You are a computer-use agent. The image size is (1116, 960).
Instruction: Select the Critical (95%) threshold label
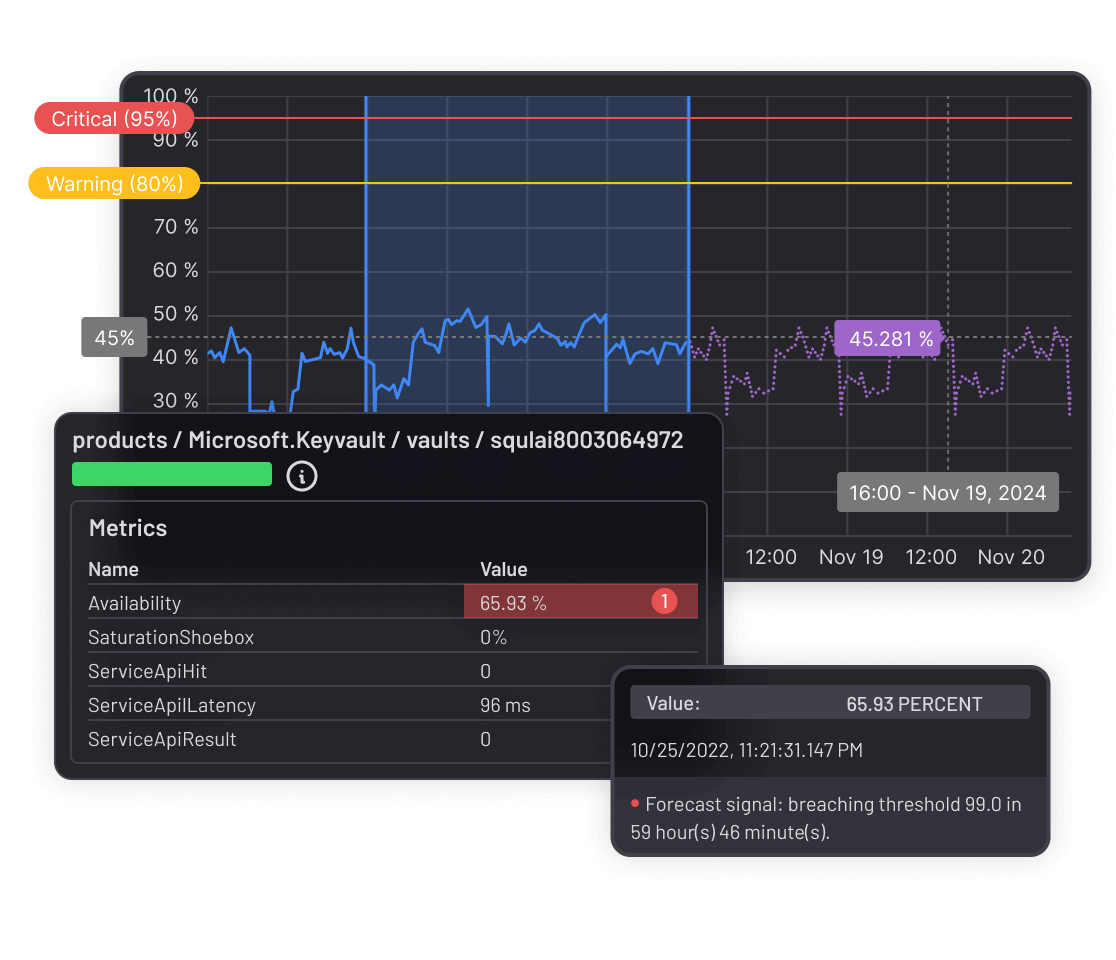pyautogui.click(x=113, y=117)
